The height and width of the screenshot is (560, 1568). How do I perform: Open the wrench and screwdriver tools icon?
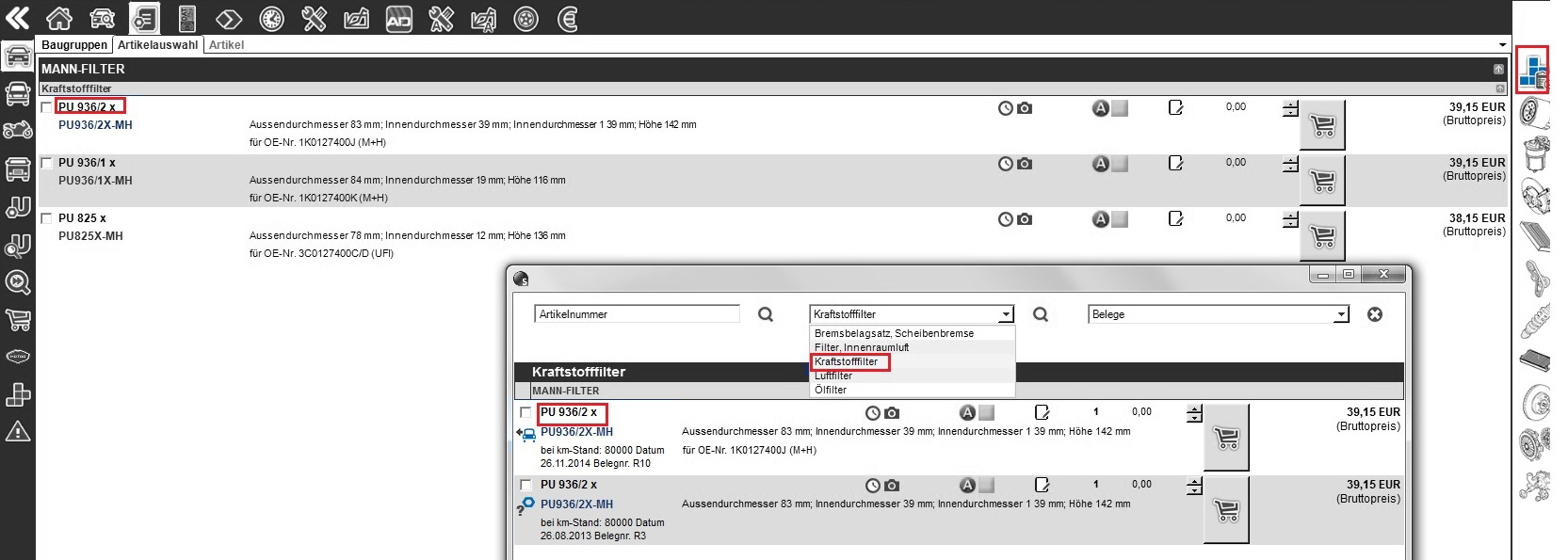(314, 18)
